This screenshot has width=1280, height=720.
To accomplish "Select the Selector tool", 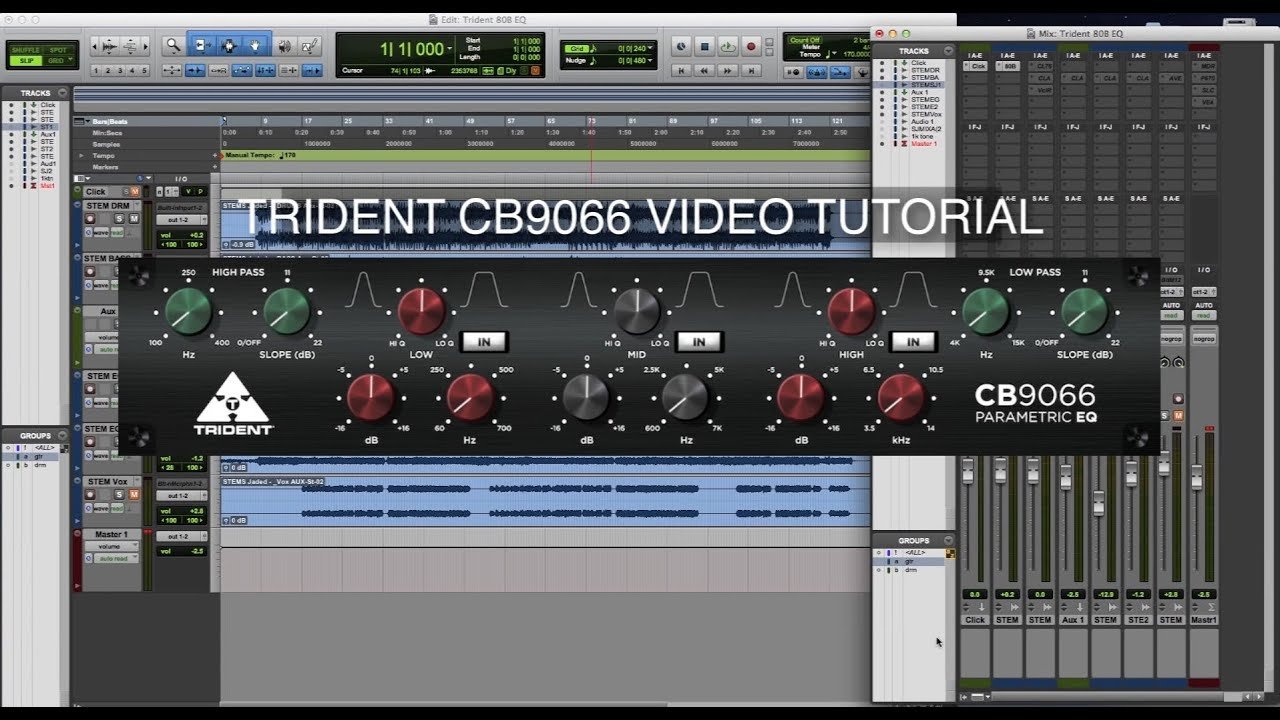I will pyautogui.click(x=228, y=46).
